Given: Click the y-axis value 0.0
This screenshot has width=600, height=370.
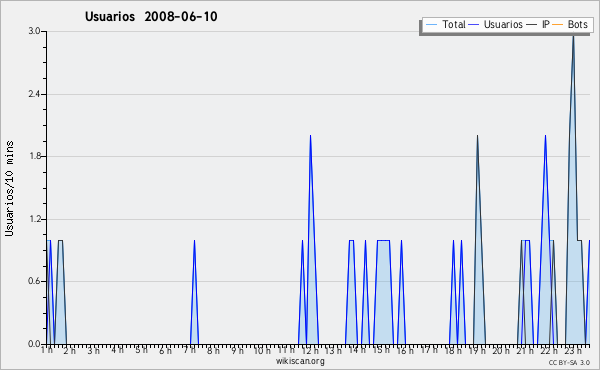Looking at the screenshot, I should 34,344.
